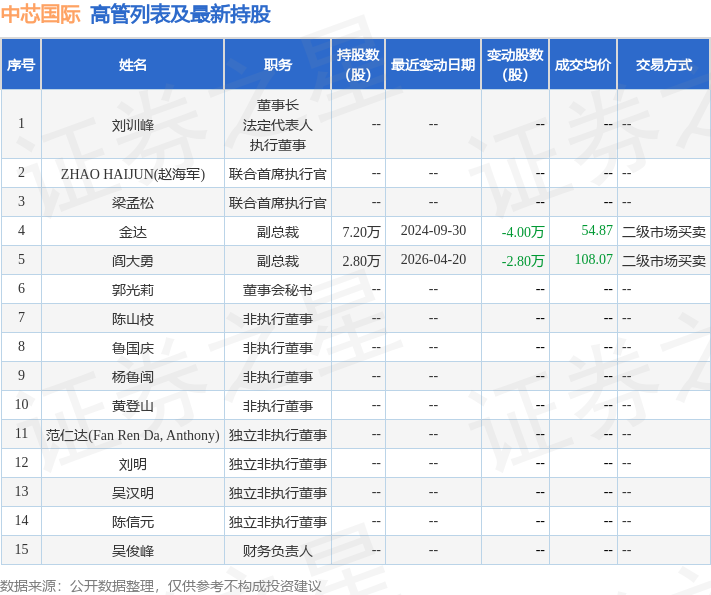Select ZHAO HAIJUN(赵海军) name cell
The height and width of the screenshot is (595, 711).
pyautogui.click(x=132, y=174)
